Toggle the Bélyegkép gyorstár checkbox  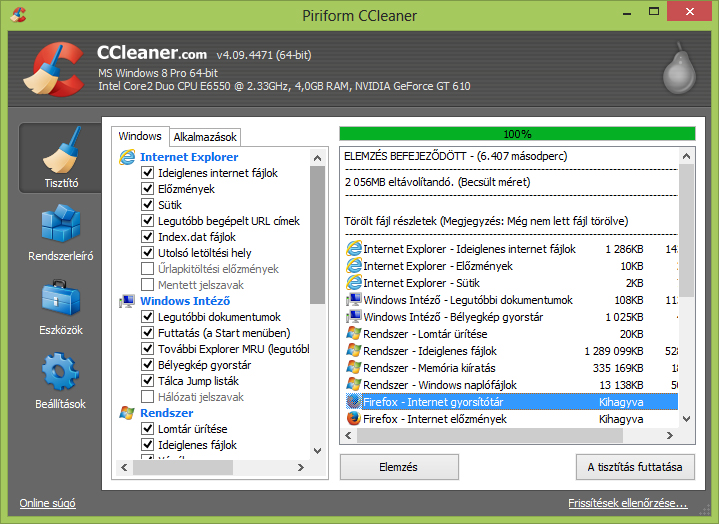pyautogui.click(x=148, y=365)
